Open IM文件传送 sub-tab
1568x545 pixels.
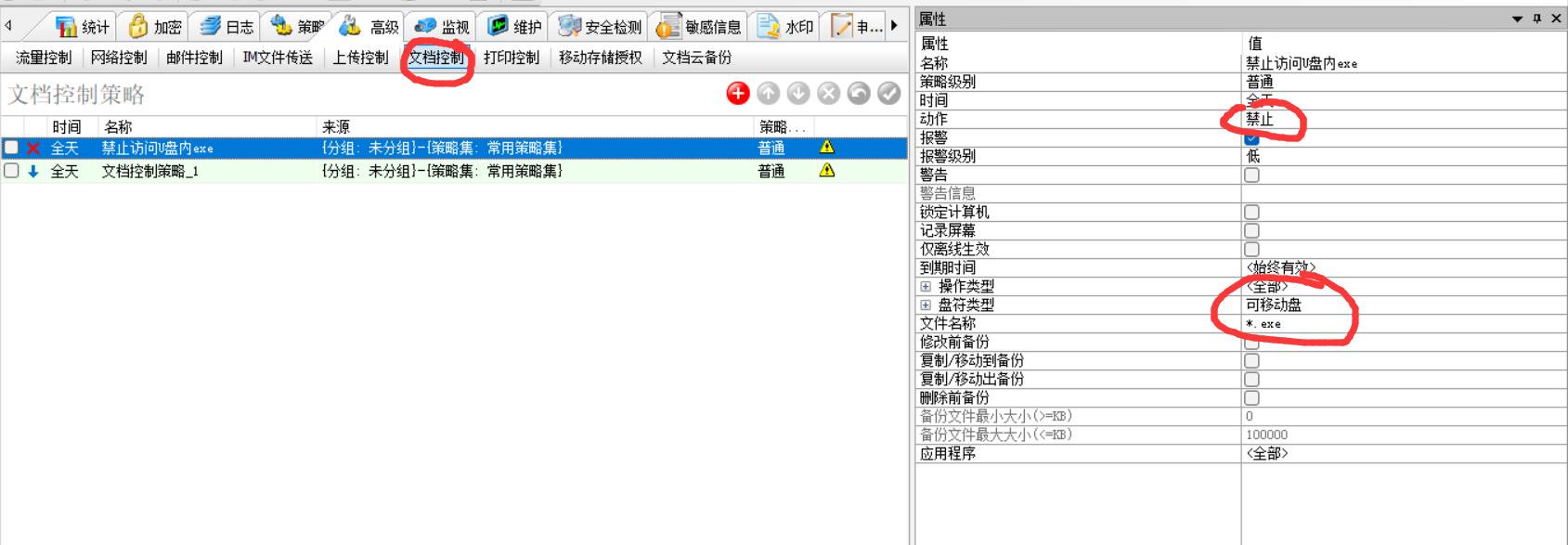tap(278, 58)
